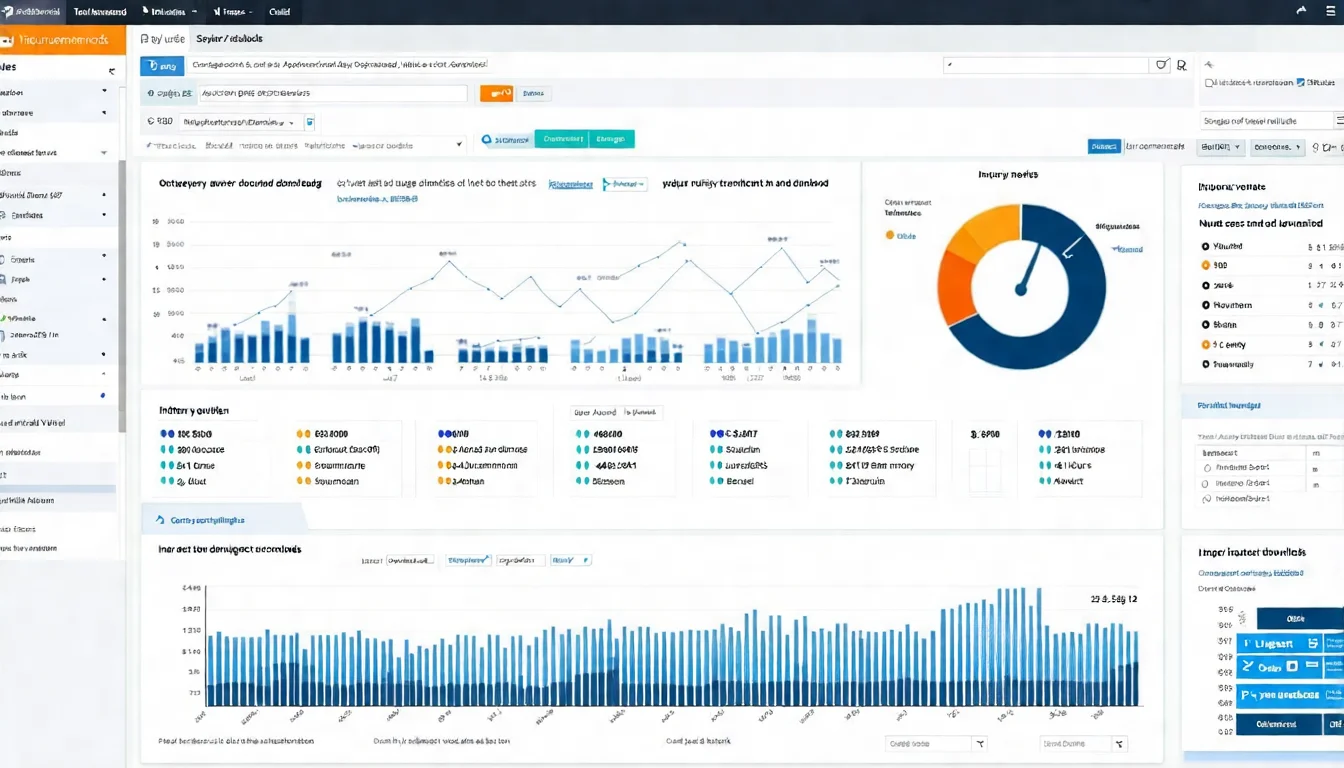Click the search icon beside the search field
The width and height of the screenshot is (1344, 768).
click(1182, 65)
